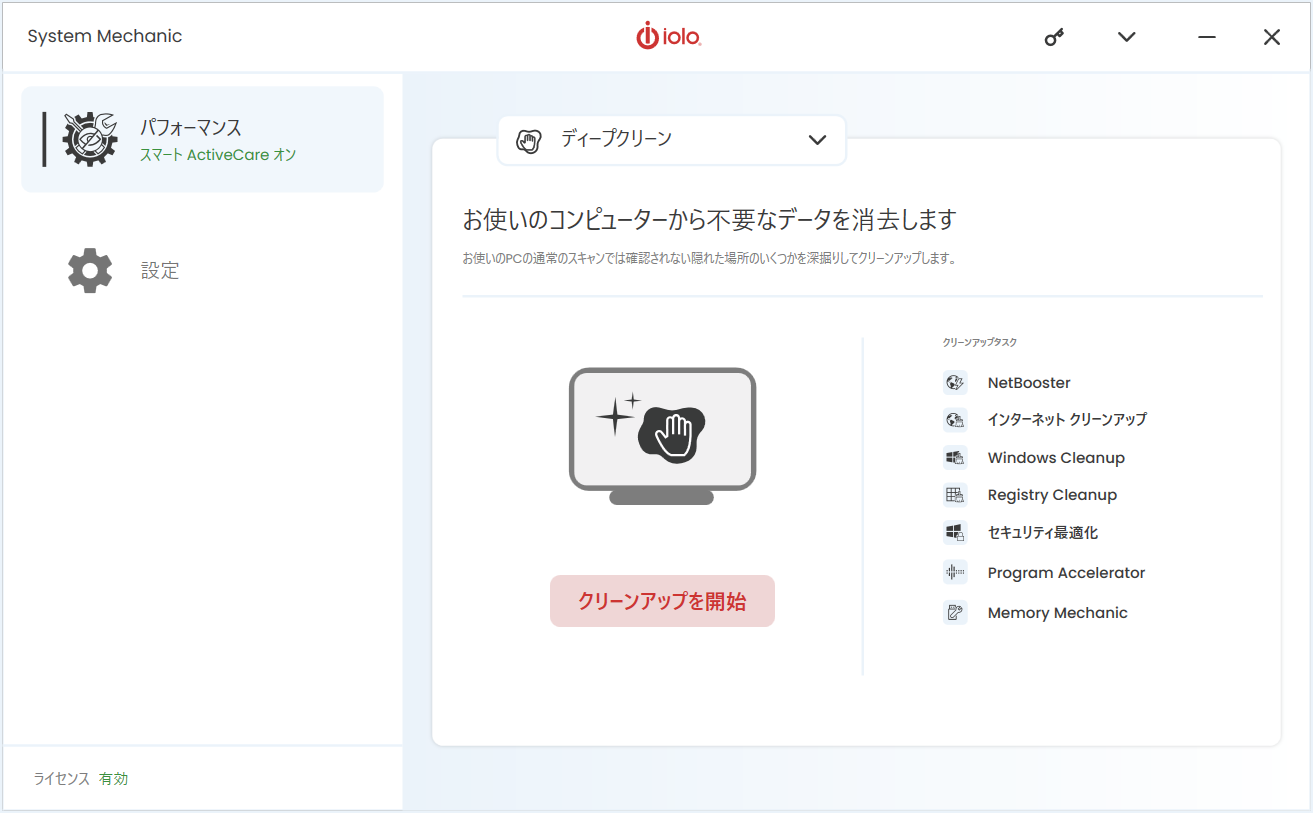Click the パフォーマンス gear-and-wrench icon
Image resolution: width=1313 pixels, height=813 pixels.
point(89,138)
